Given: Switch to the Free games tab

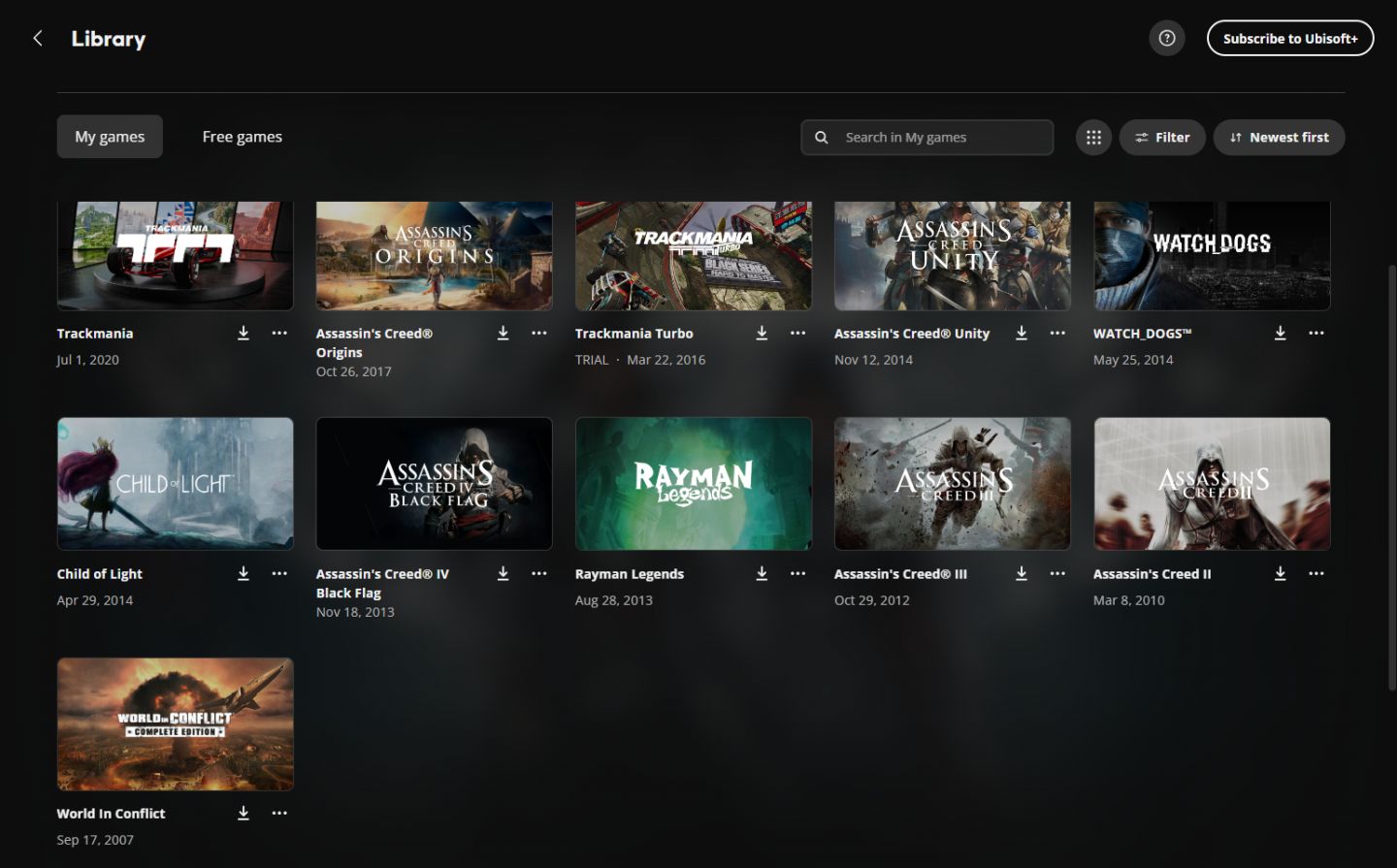Looking at the screenshot, I should pyautogui.click(x=243, y=137).
